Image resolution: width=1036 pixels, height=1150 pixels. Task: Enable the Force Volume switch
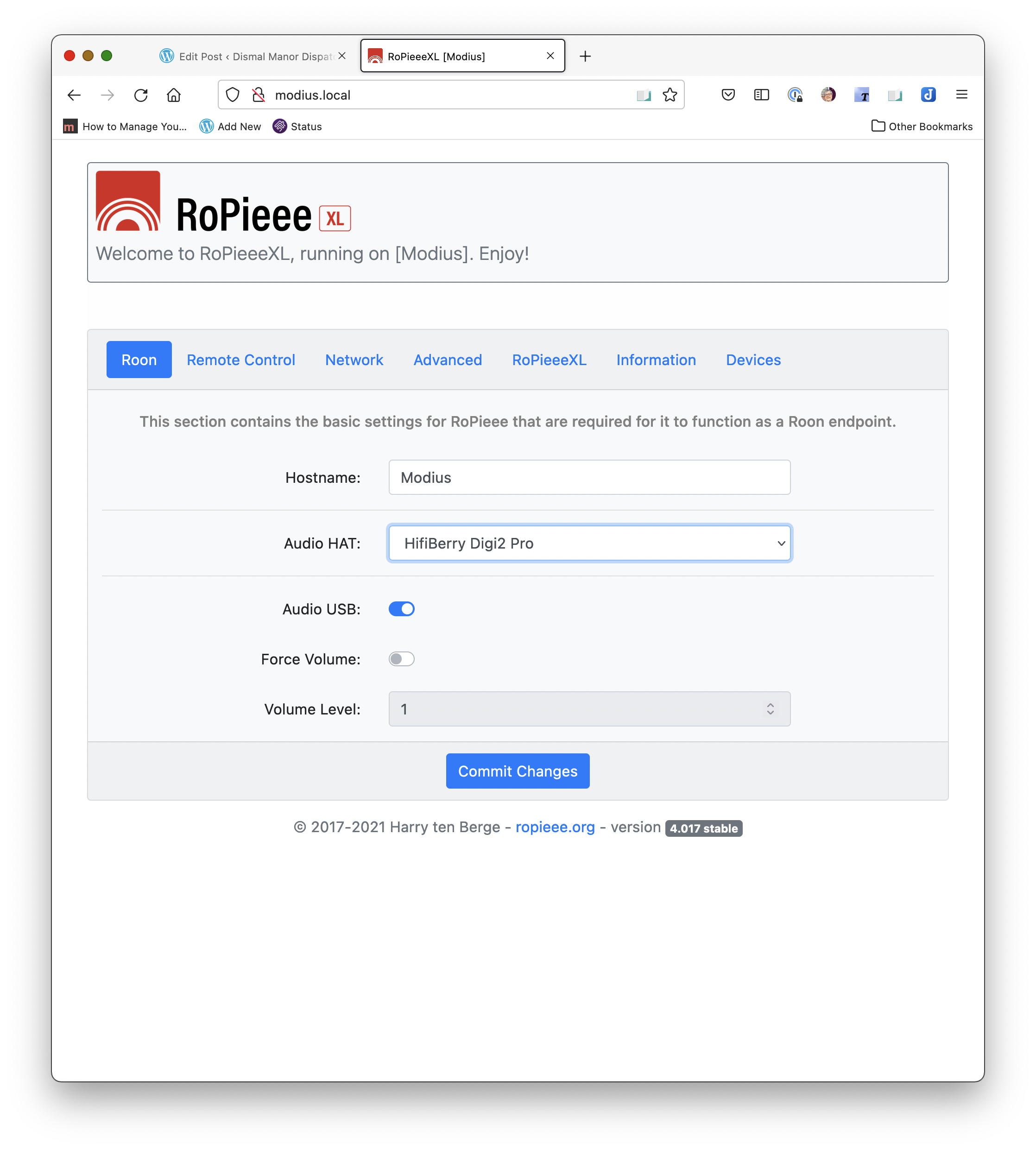[x=401, y=659]
